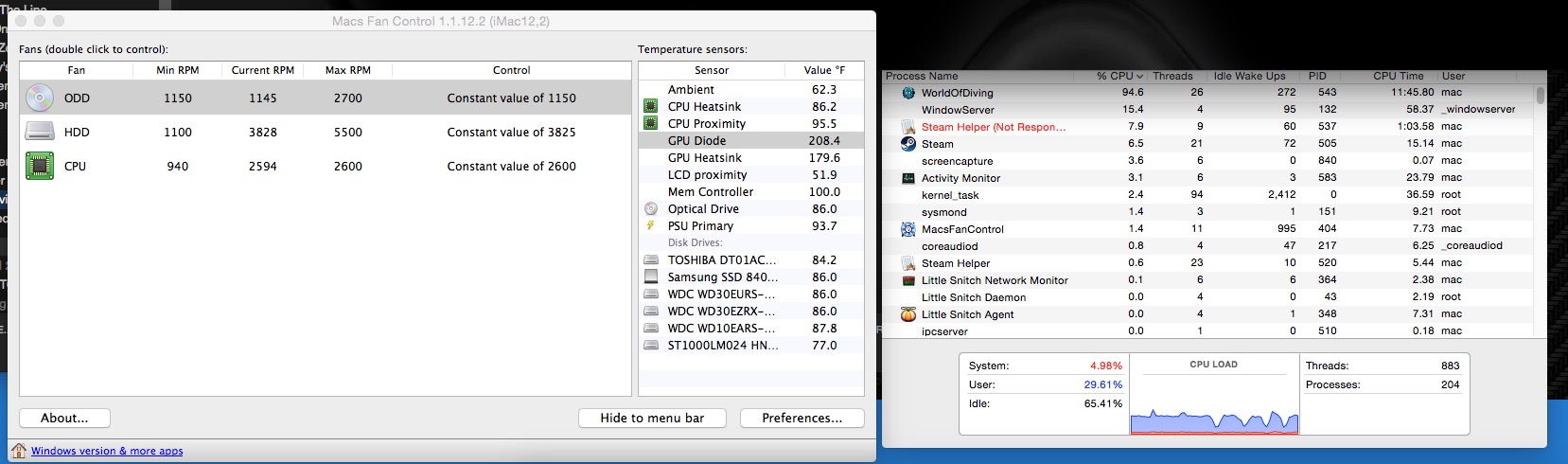The height and width of the screenshot is (464, 1568).
Task: Click the Steam Helper icon at PID 520
Action: (x=908, y=263)
